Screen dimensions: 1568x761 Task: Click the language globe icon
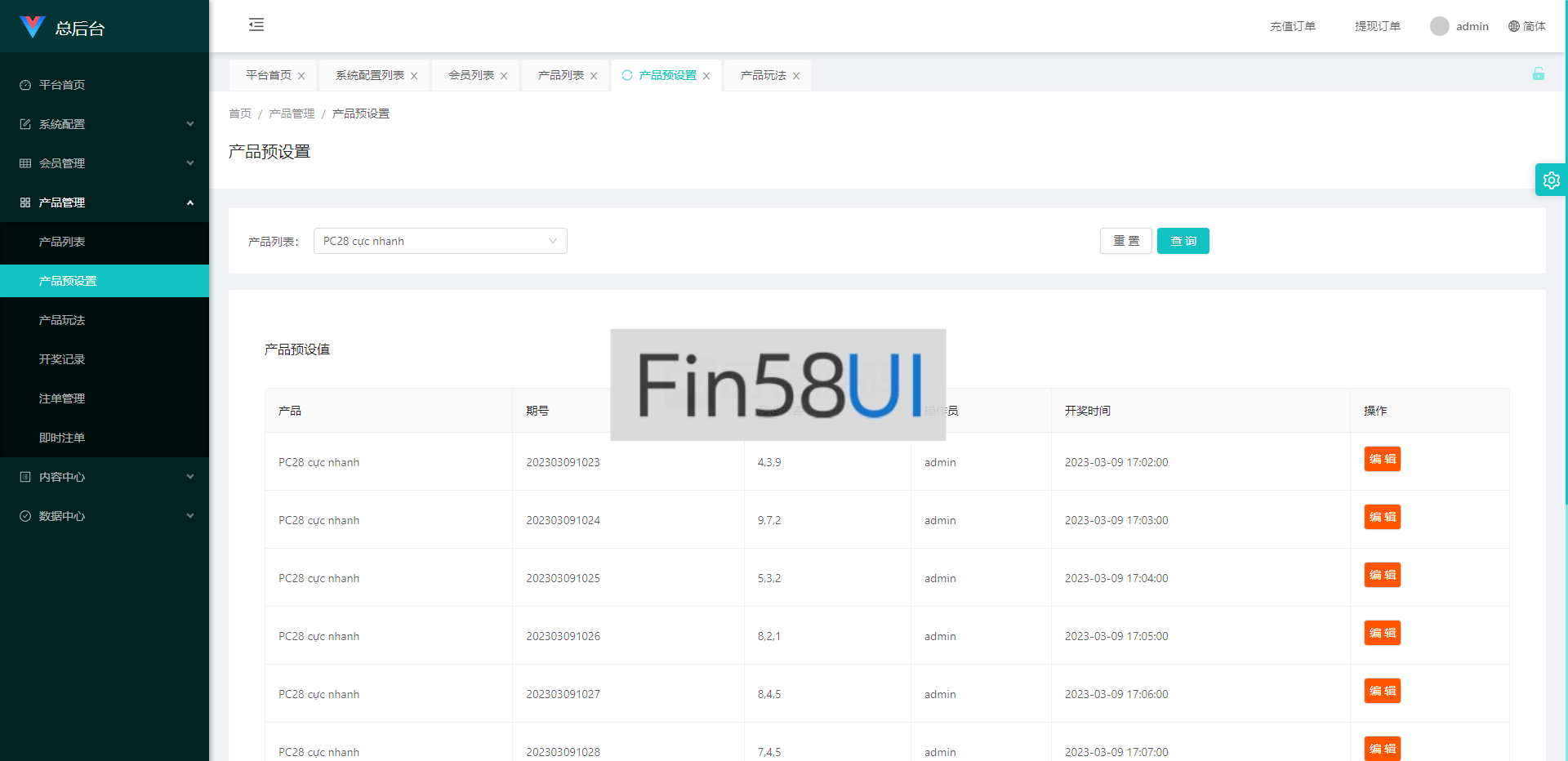pyautogui.click(x=1514, y=26)
